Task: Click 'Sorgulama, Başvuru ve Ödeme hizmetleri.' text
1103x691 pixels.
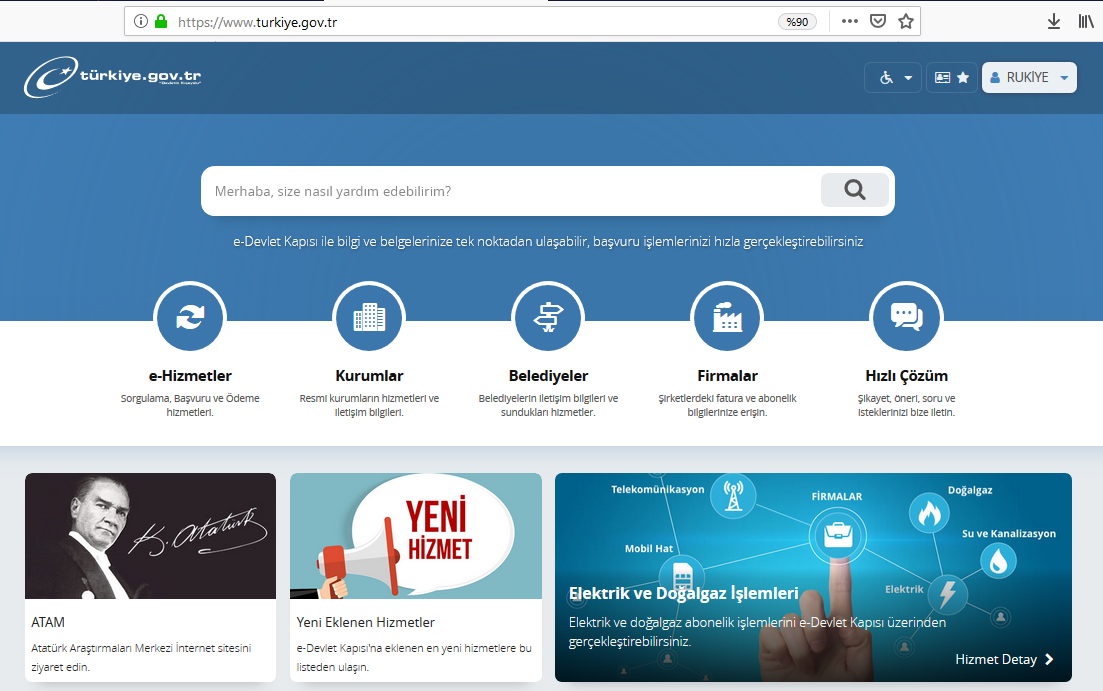Action: click(190, 405)
